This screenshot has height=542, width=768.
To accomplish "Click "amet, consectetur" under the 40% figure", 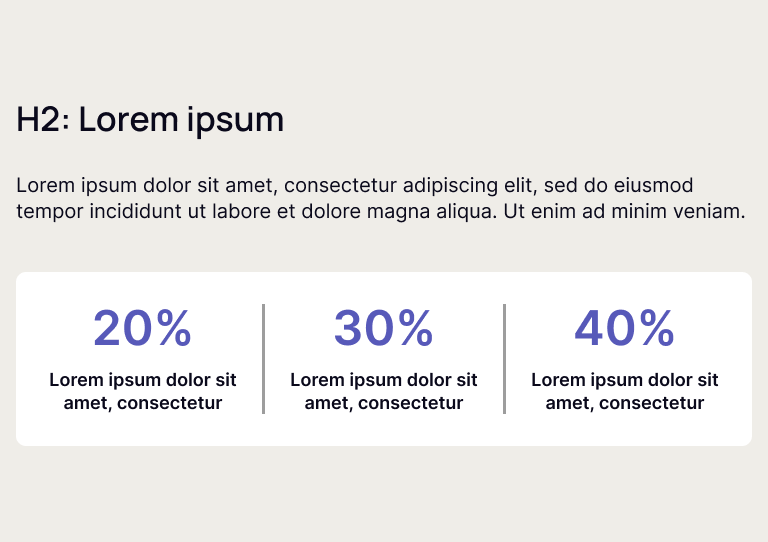I will (625, 404).
